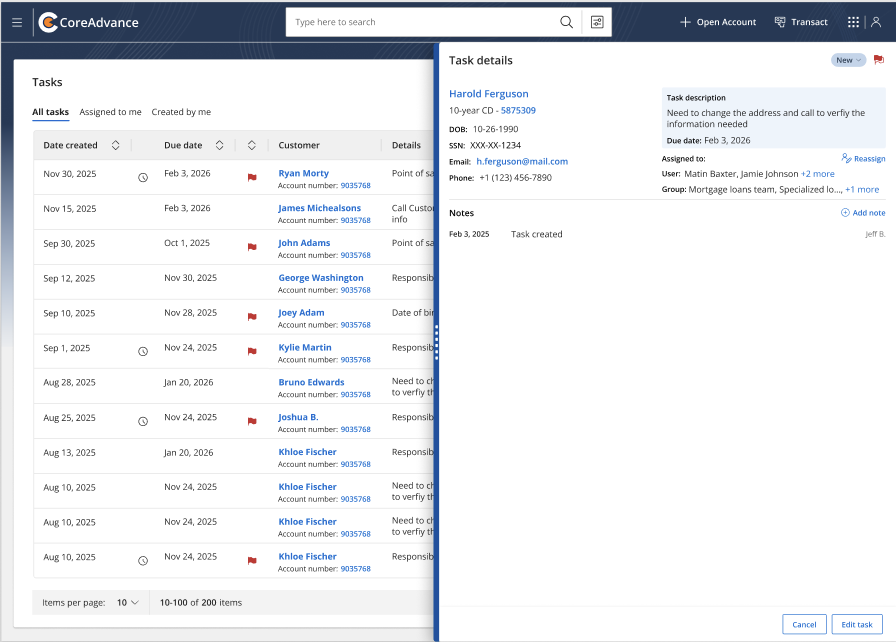
Task: Click the magnifier search icon
Action: click(x=566, y=22)
